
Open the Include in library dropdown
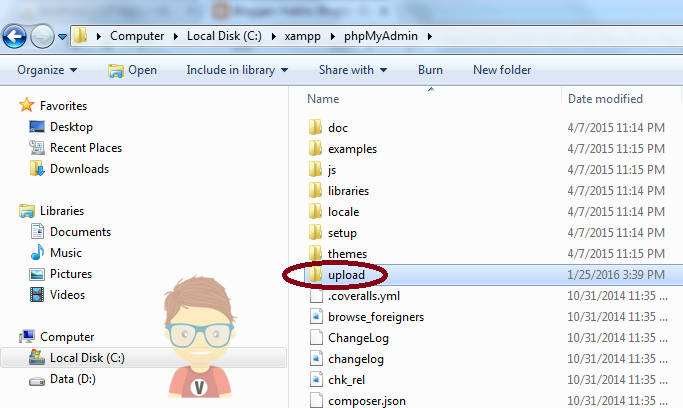coord(237,70)
